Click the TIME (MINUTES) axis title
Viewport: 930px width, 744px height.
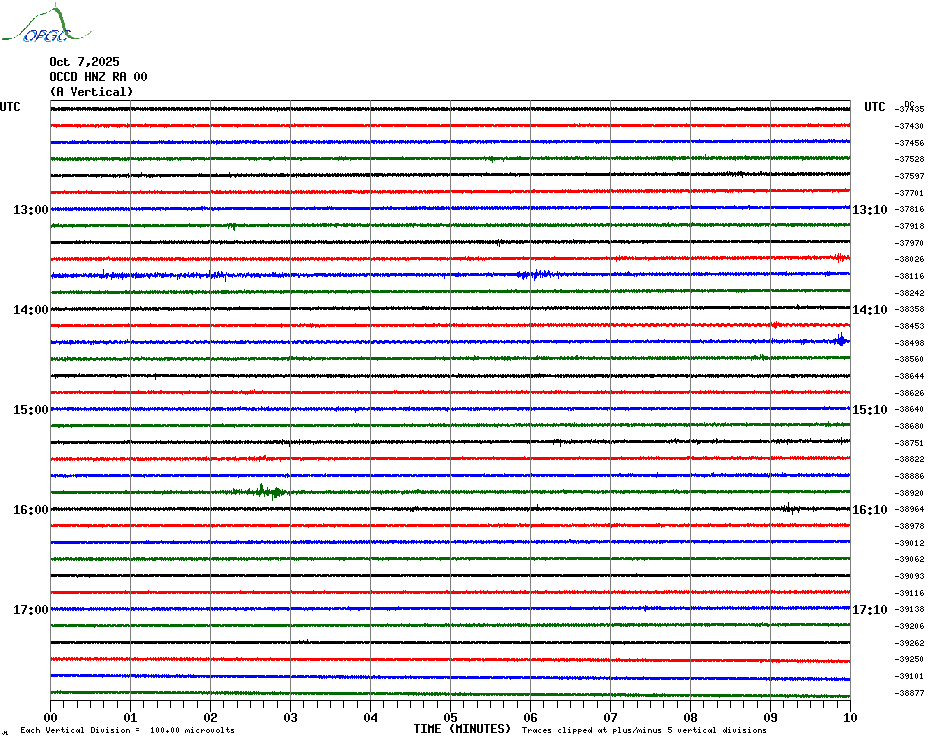pos(462,729)
